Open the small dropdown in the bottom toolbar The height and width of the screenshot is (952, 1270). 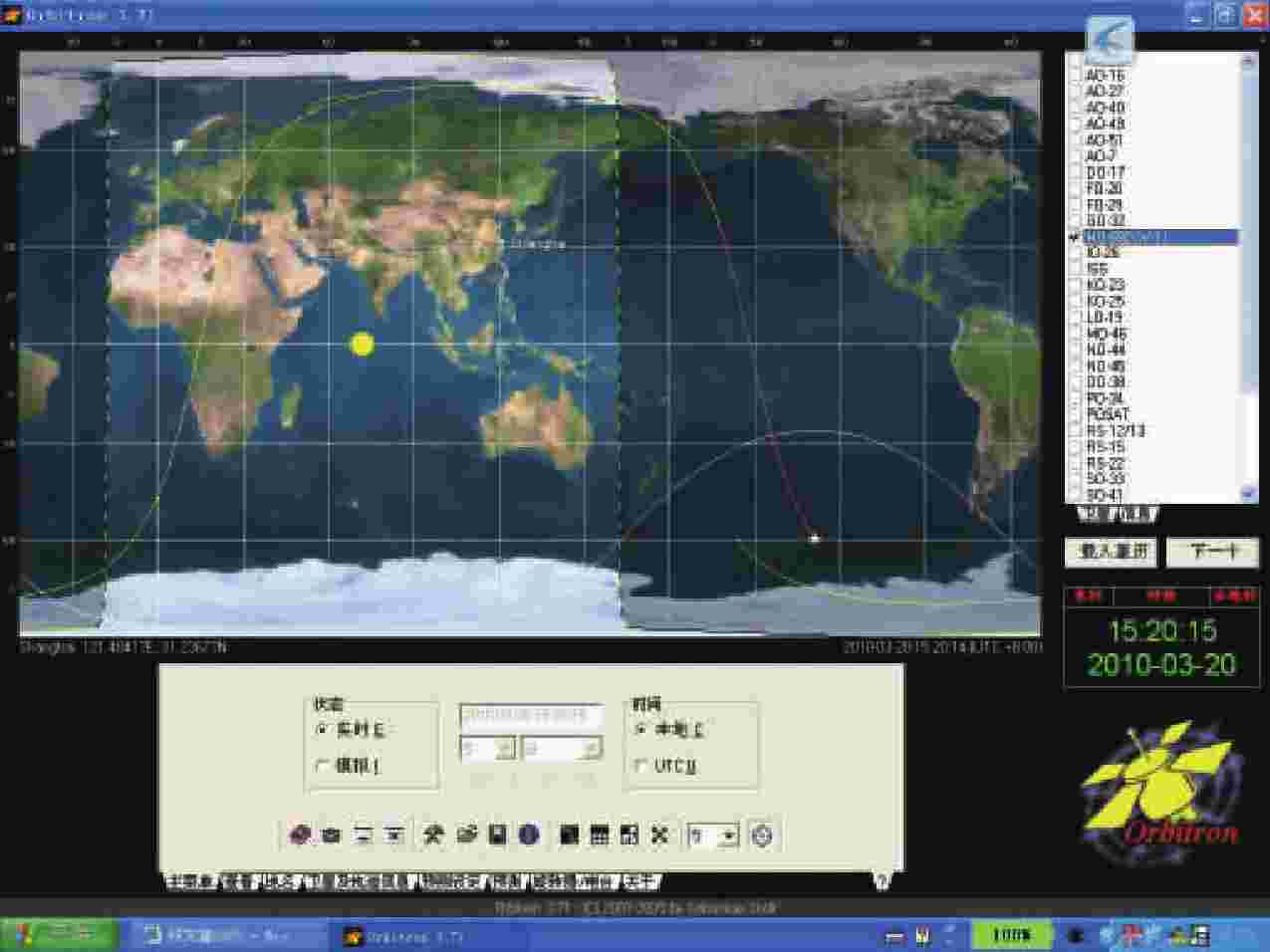pyautogui.click(x=729, y=836)
